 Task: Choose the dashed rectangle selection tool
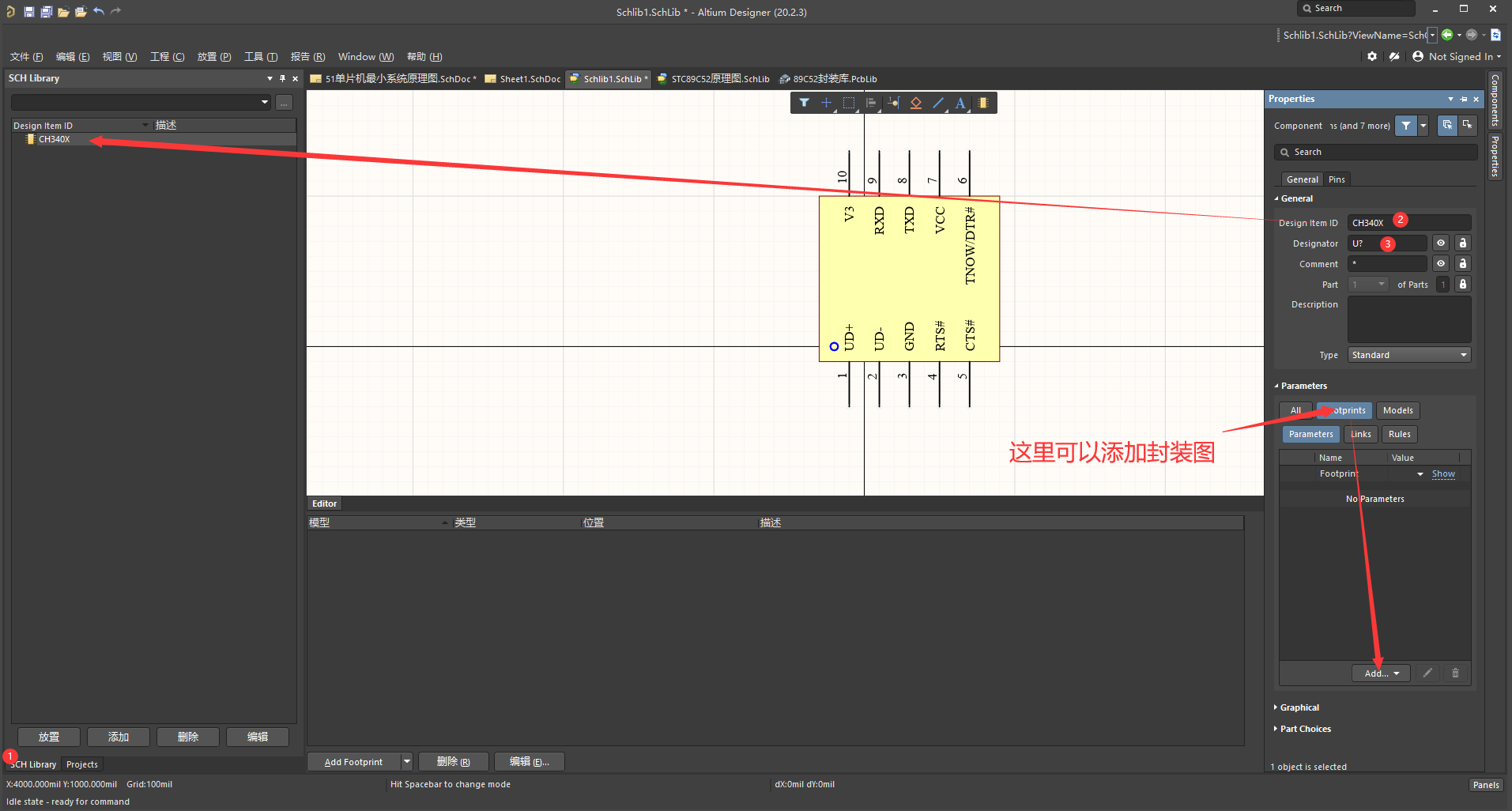point(849,103)
